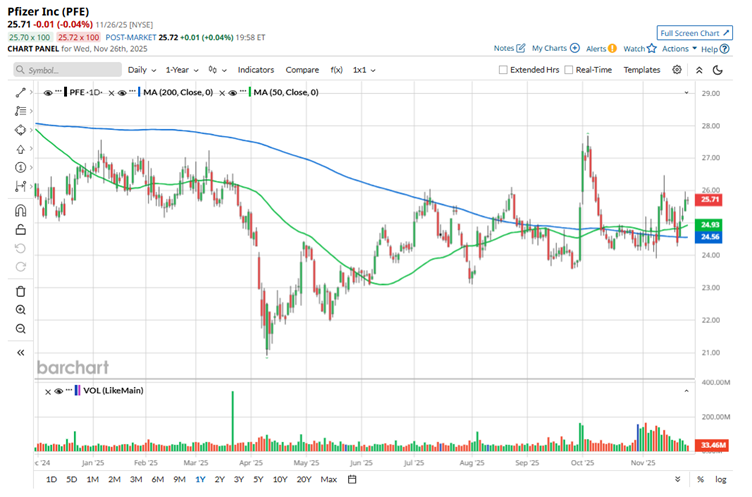Hide the VOL indicator eye icon
Image resolution: width=752 pixels, height=497 pixels.
tap(59, 391)
